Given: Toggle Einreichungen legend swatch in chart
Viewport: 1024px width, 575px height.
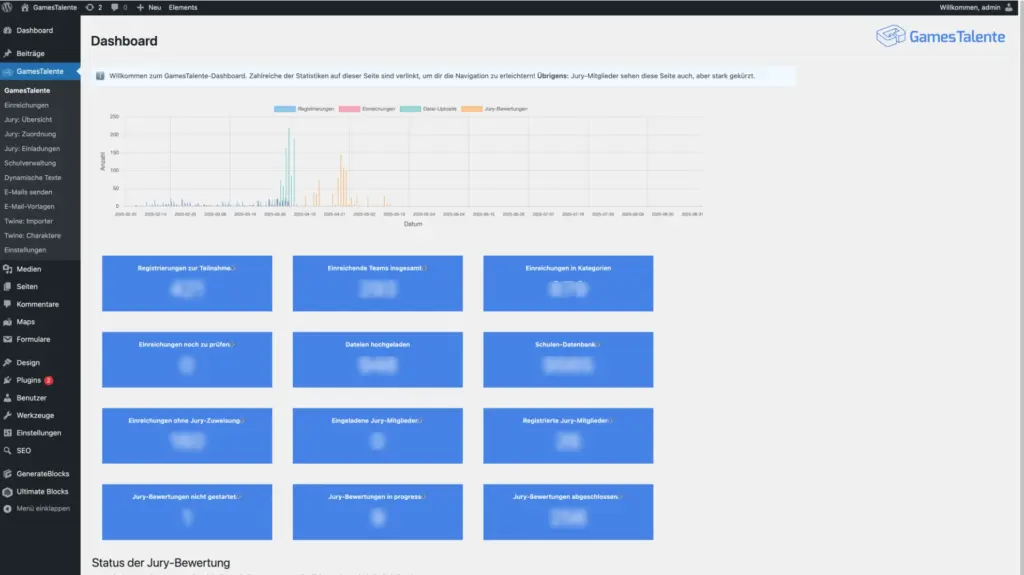Looking at the screenshot, I should 349,108.
